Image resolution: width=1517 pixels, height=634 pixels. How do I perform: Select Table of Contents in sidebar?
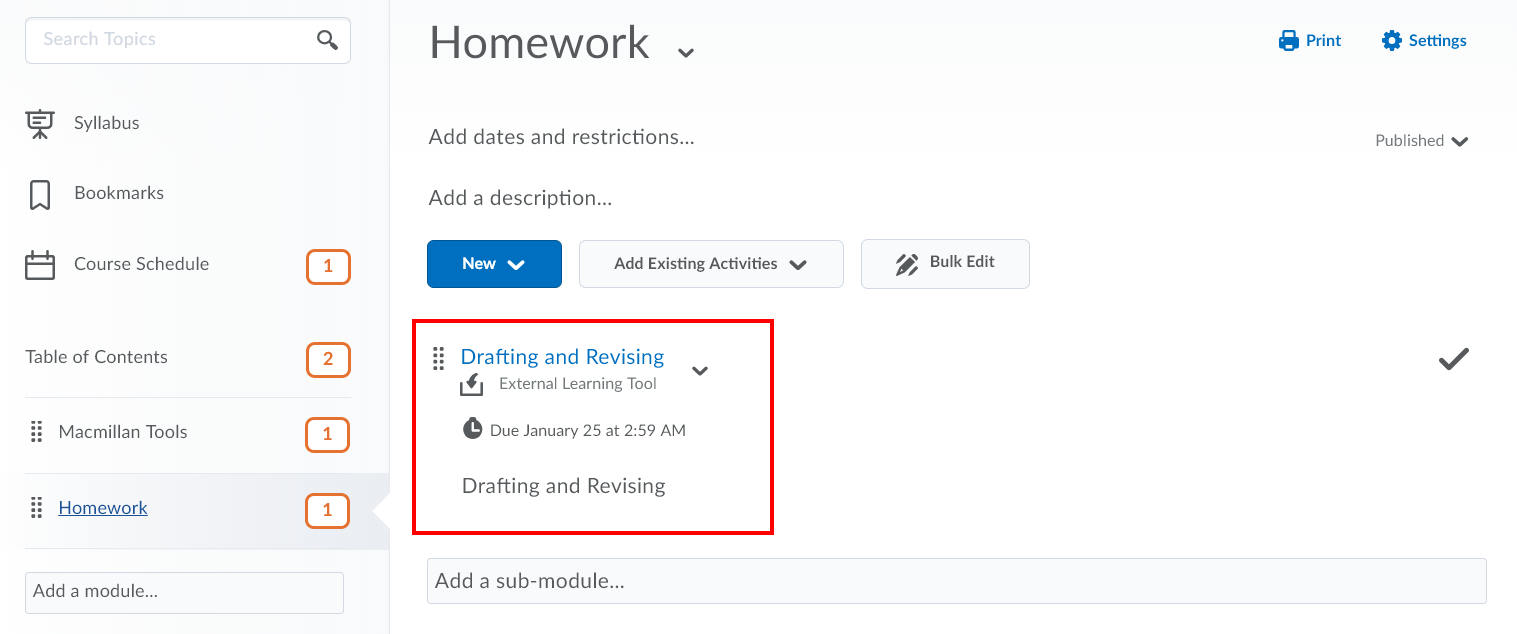tap(96, 356)
